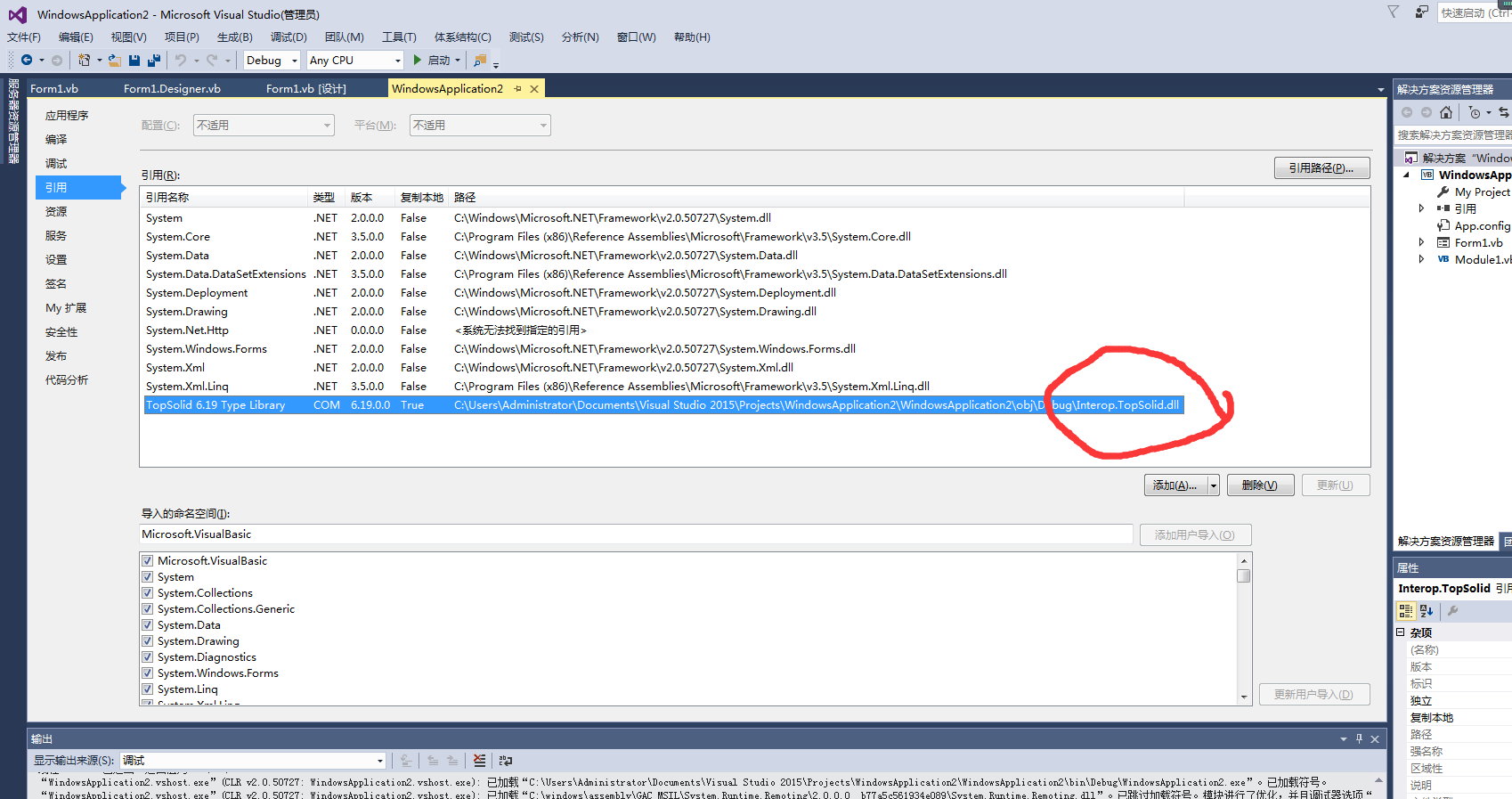Toggle the System.Collections namespace checkbox
Viewport: 1512px width, 799px height.
(x=148, y=592)
